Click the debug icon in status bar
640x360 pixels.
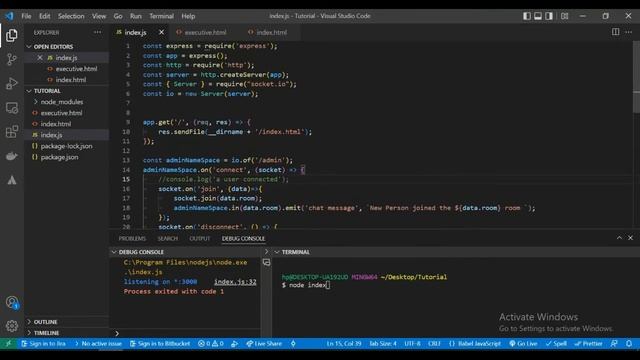234,344
